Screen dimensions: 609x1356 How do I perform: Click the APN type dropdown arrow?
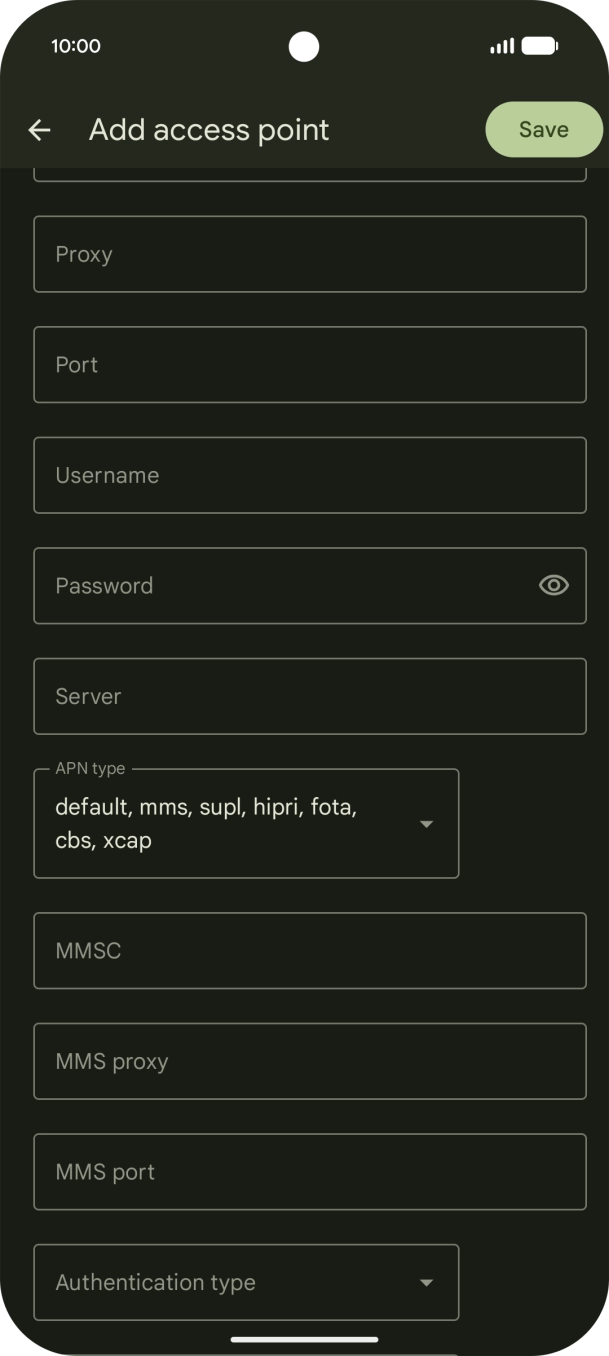(426, 823)
